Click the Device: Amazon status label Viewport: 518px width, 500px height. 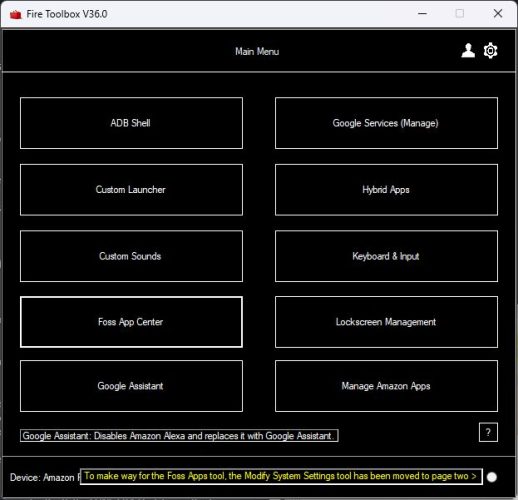(44, 477)
